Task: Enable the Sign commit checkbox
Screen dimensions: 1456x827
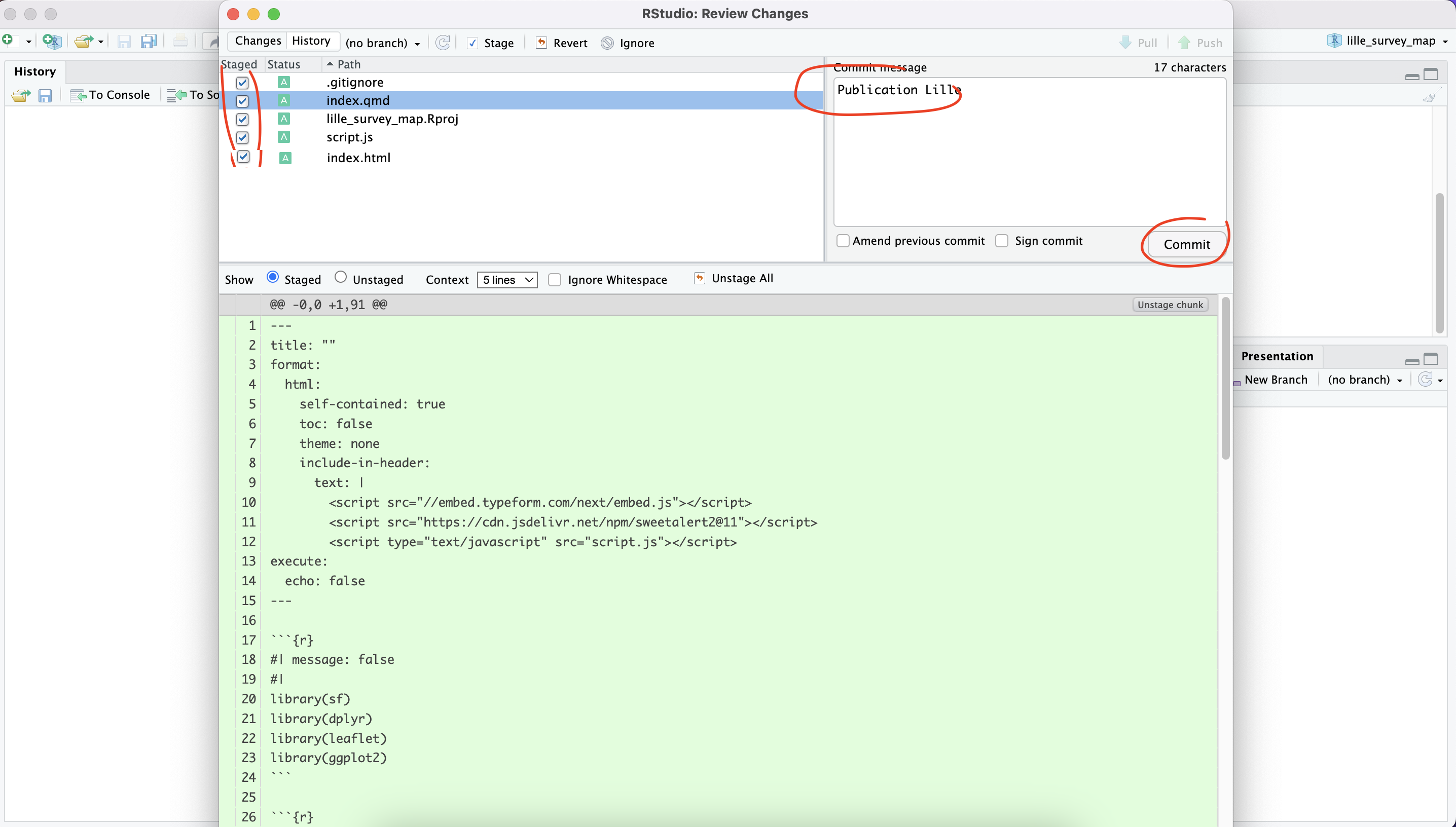Action: [x=1002, y=241]
